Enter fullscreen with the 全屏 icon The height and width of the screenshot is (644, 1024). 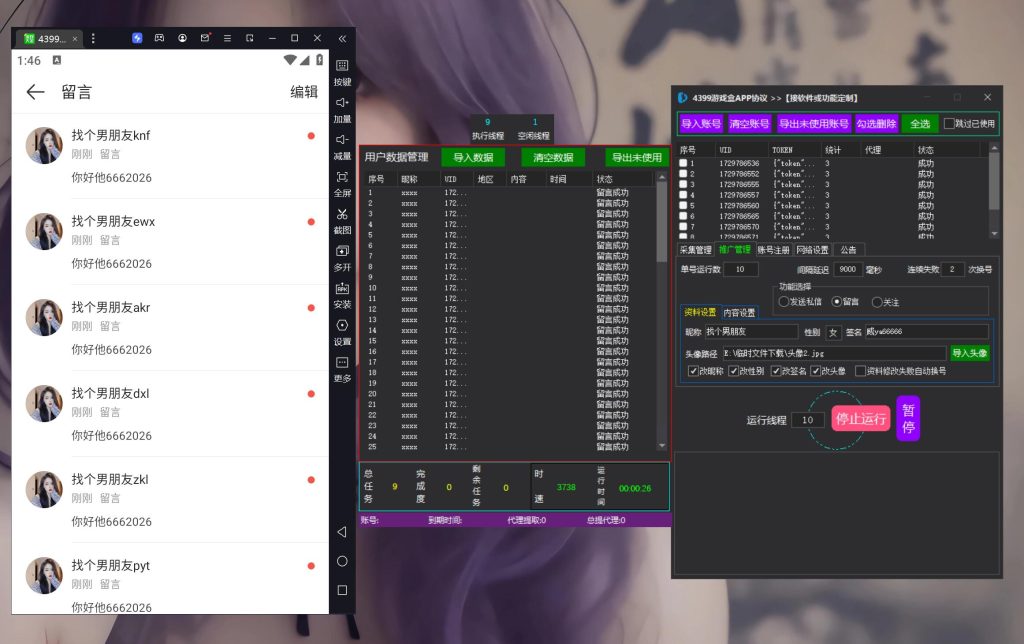tap(342, 177)
